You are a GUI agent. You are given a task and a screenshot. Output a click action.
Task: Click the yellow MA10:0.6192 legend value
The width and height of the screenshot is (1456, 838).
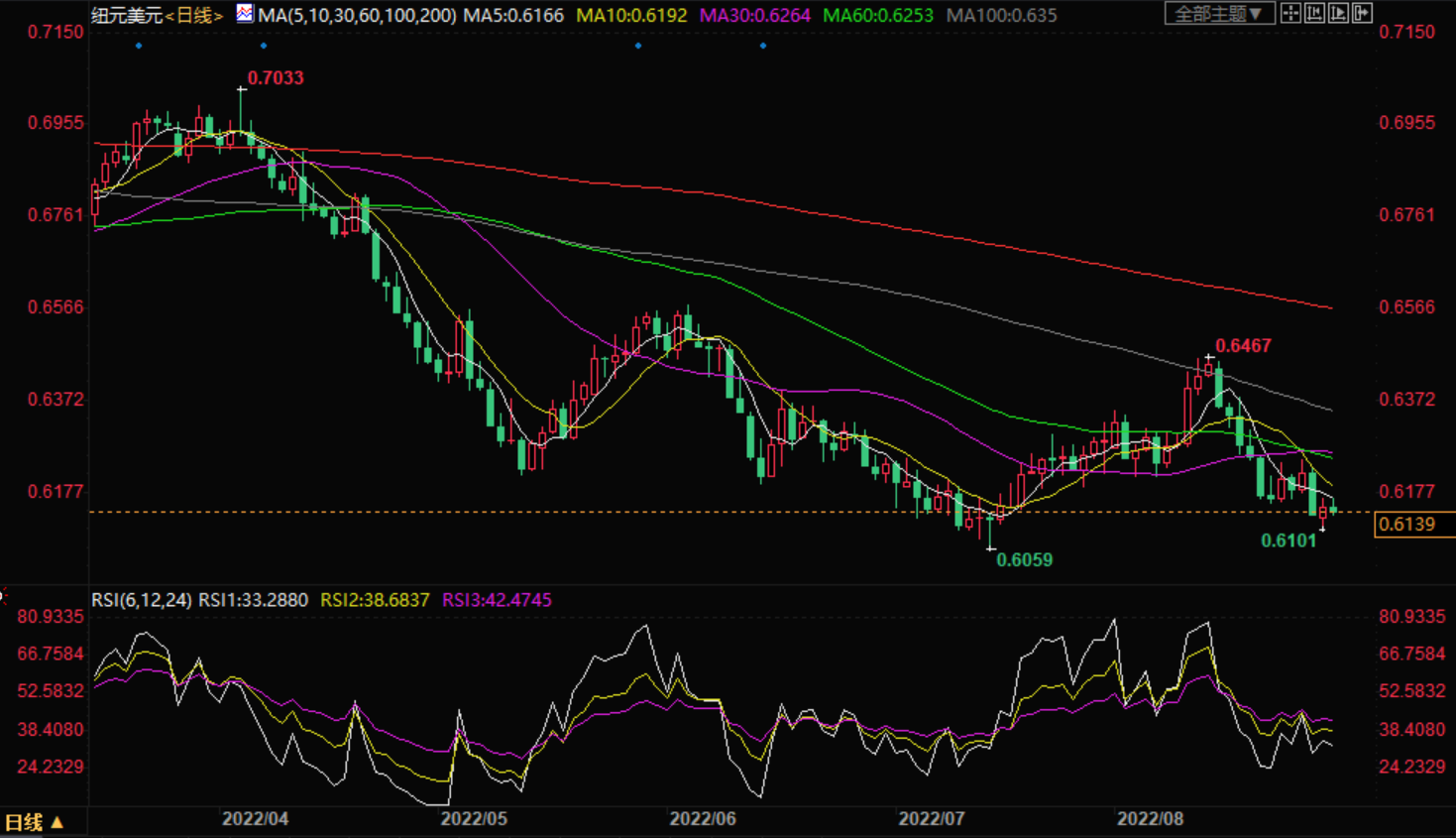pos(631,15)
